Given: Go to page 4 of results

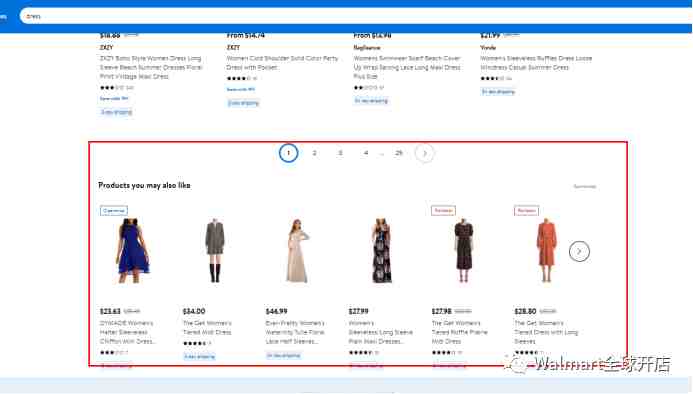Looking at the screenshot, I should click(x=366, y=153).
